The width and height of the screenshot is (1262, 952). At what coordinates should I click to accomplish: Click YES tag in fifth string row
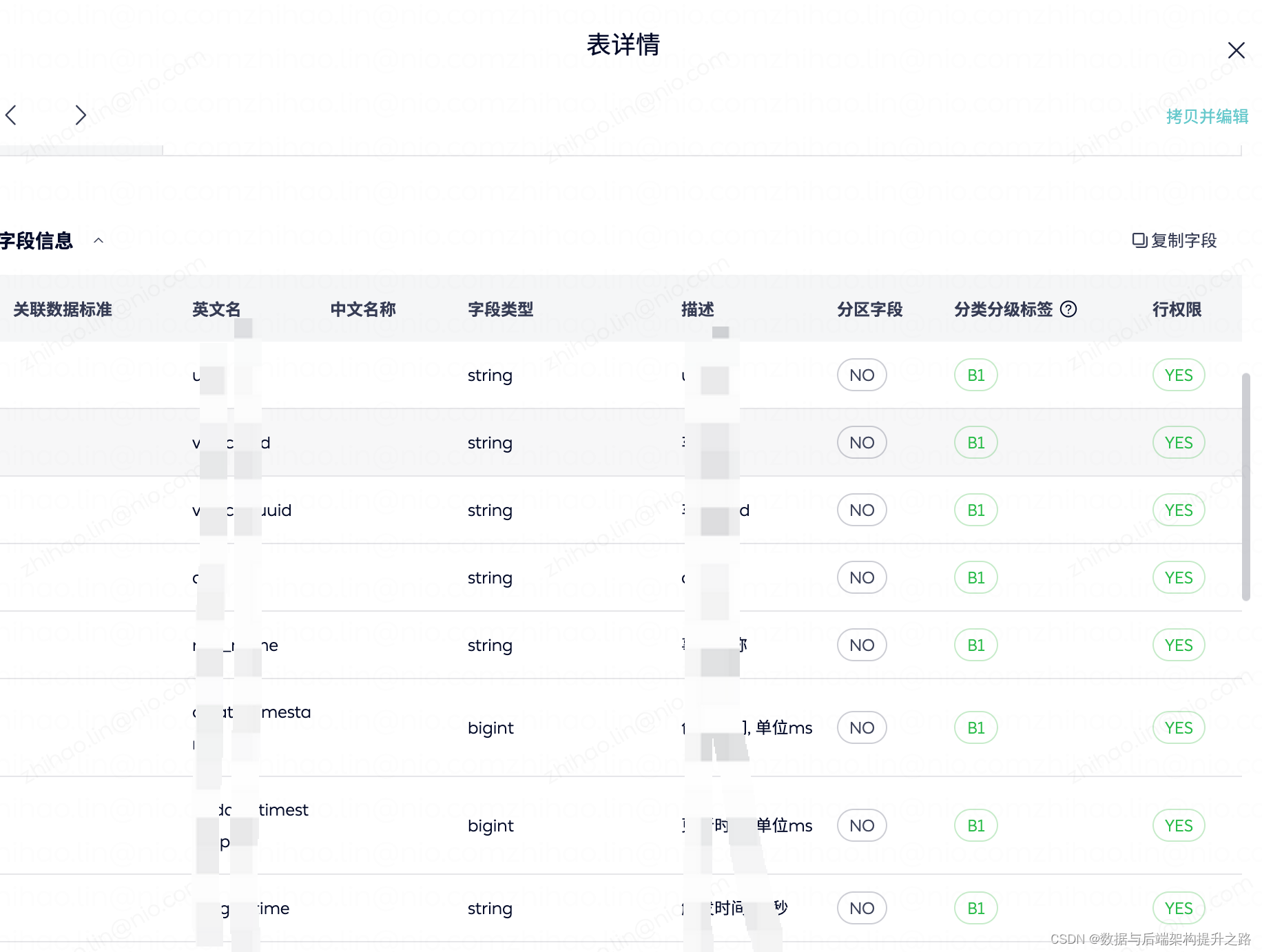tap(1179, 645)
